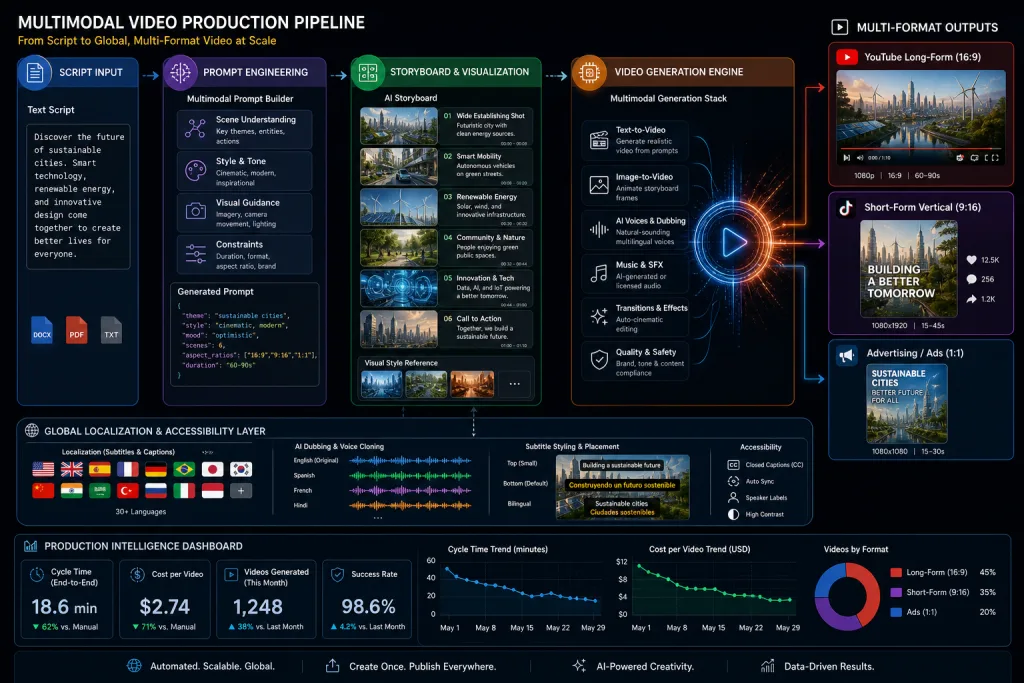Enable Closed Captions (CC)
1024x683 pixels.
(x=765, y=465)
